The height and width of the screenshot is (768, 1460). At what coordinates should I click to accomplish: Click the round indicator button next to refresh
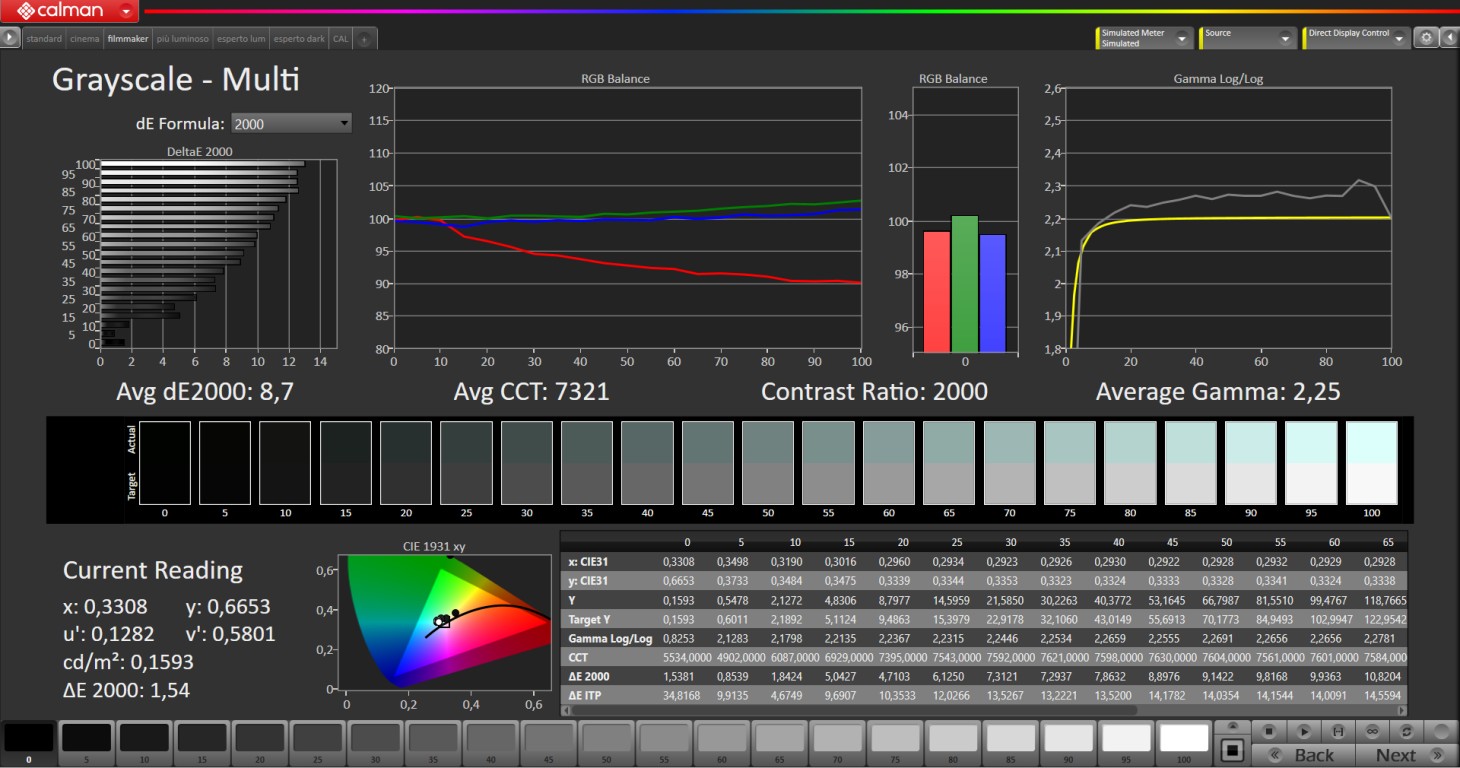[1441, 732]
